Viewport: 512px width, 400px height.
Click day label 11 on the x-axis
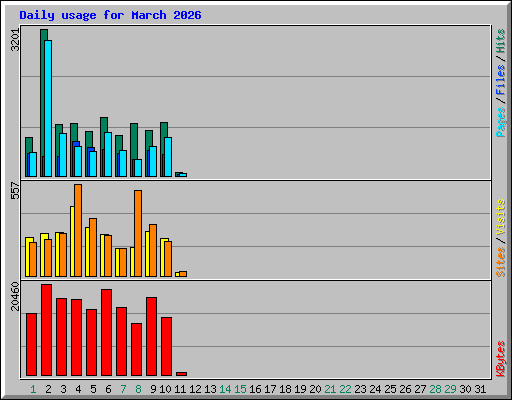point(180,389)
